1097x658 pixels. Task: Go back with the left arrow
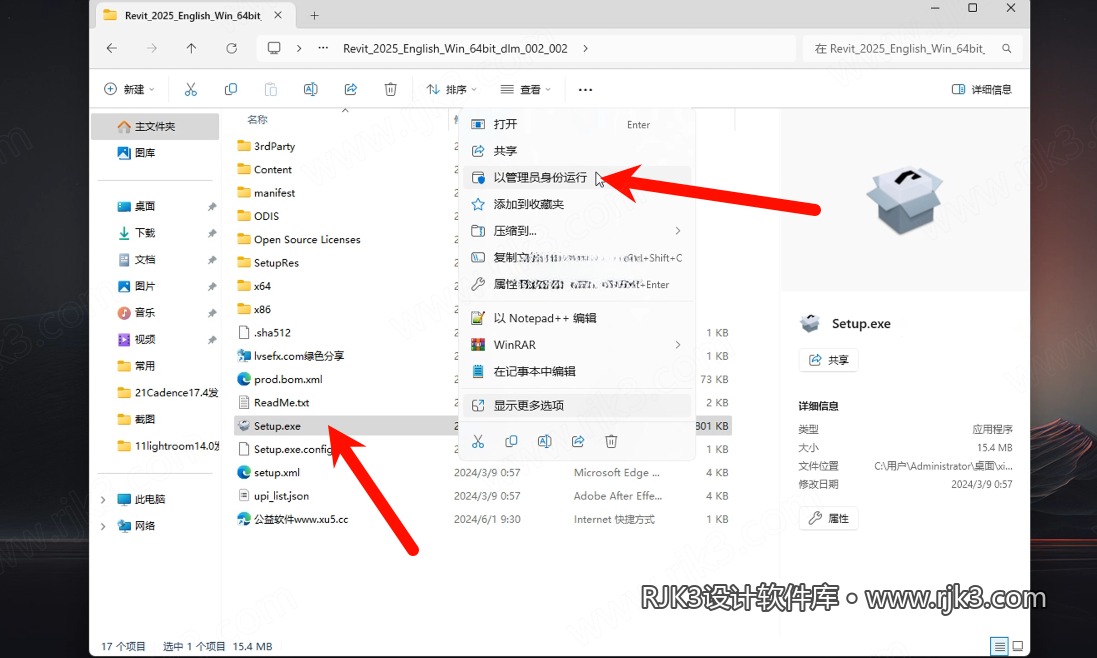[x=112, y=48]
